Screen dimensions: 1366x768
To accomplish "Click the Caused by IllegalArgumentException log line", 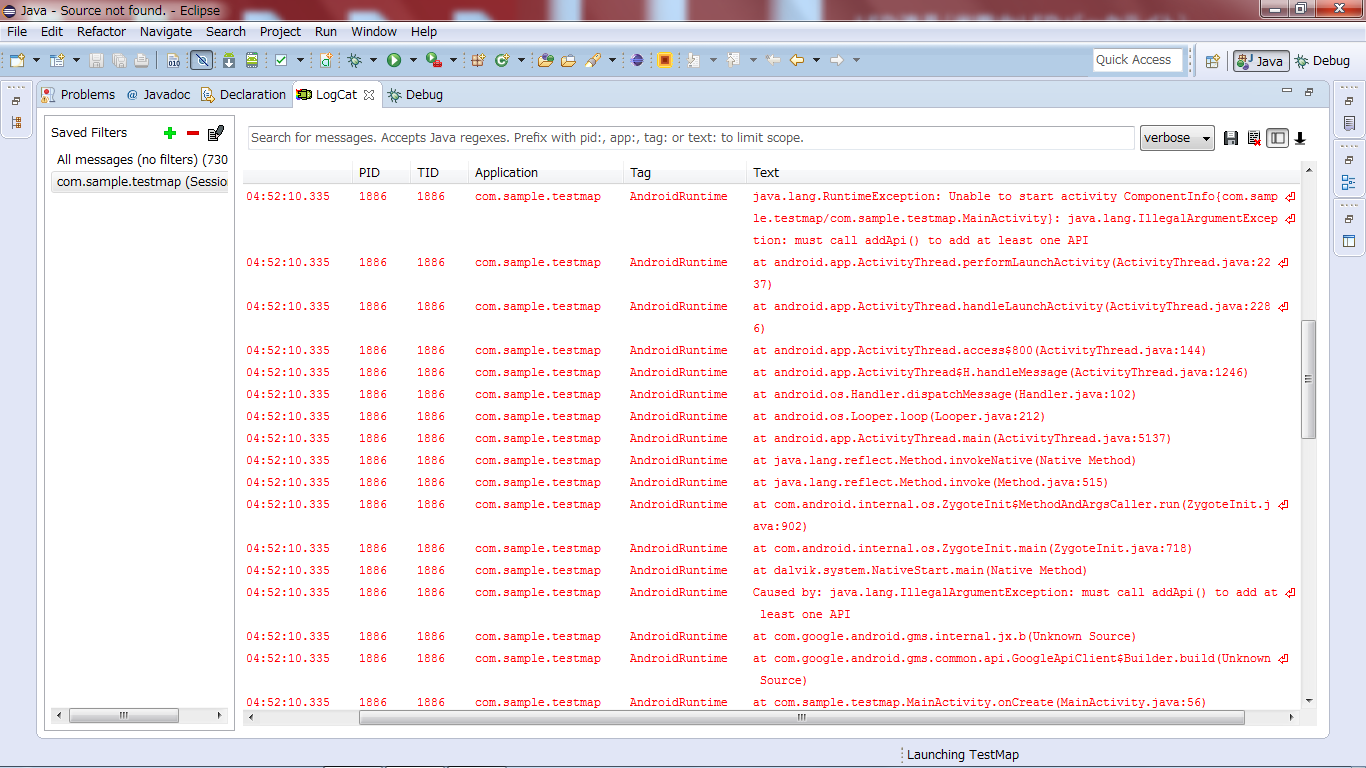I will (772, 603).
